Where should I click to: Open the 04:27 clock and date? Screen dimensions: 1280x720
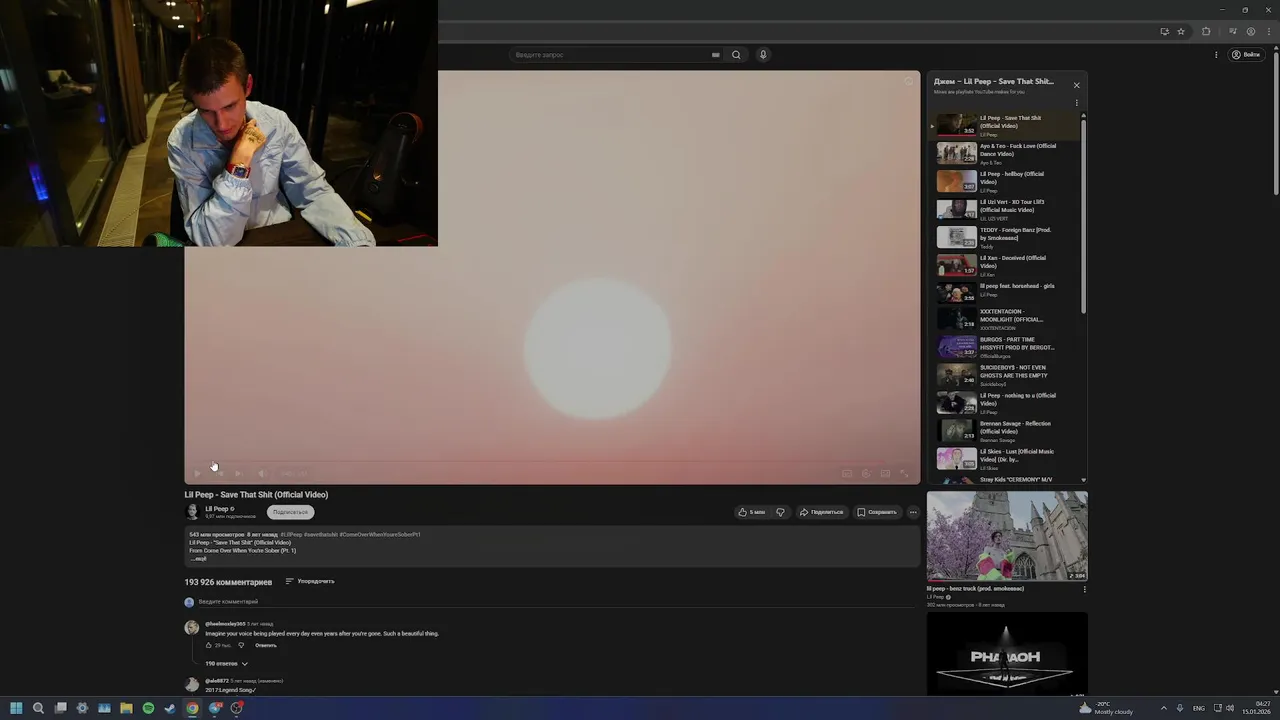coord(1256,708)
